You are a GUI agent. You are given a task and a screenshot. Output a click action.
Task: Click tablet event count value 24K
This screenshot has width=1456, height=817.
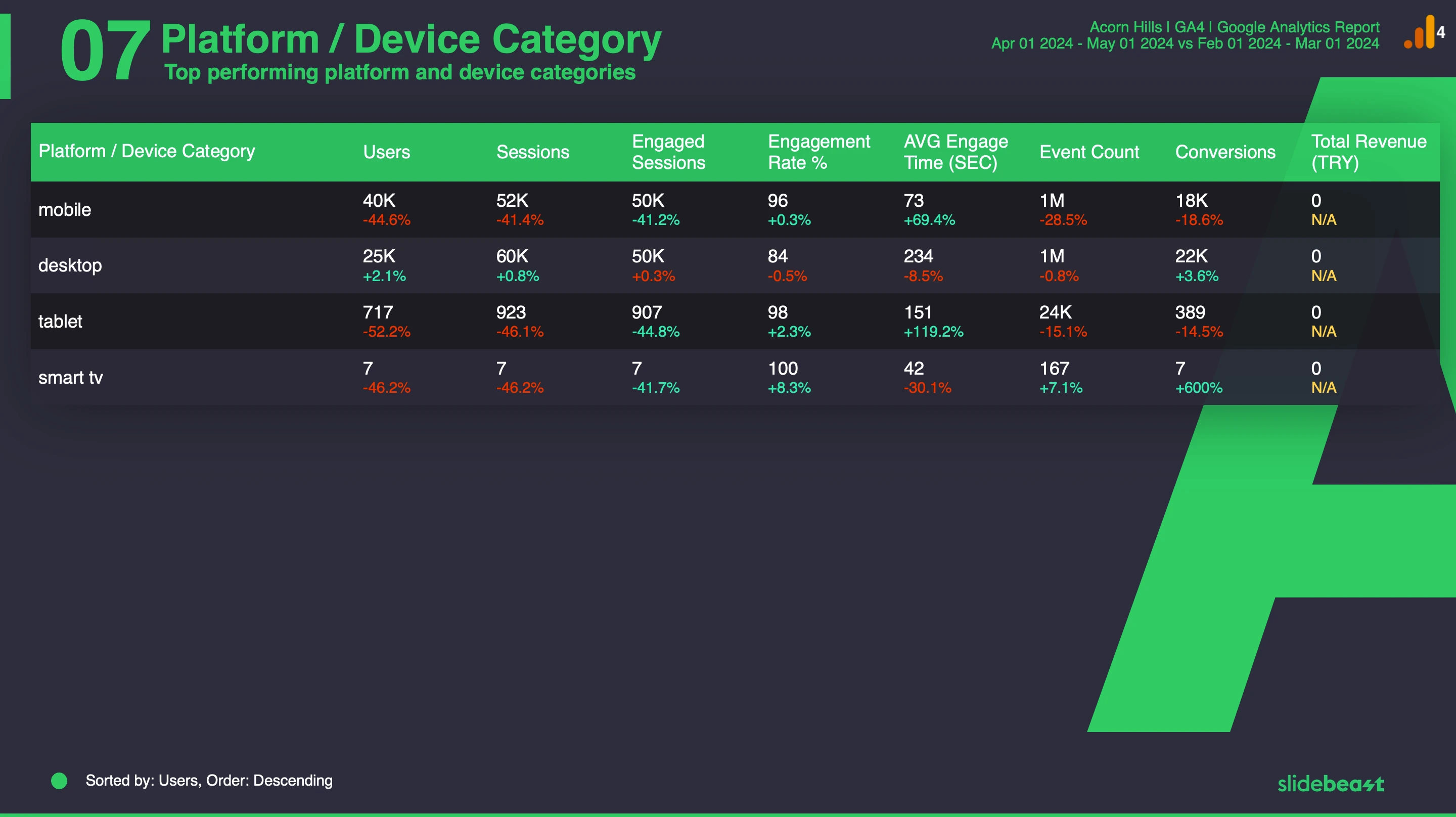1055,312
